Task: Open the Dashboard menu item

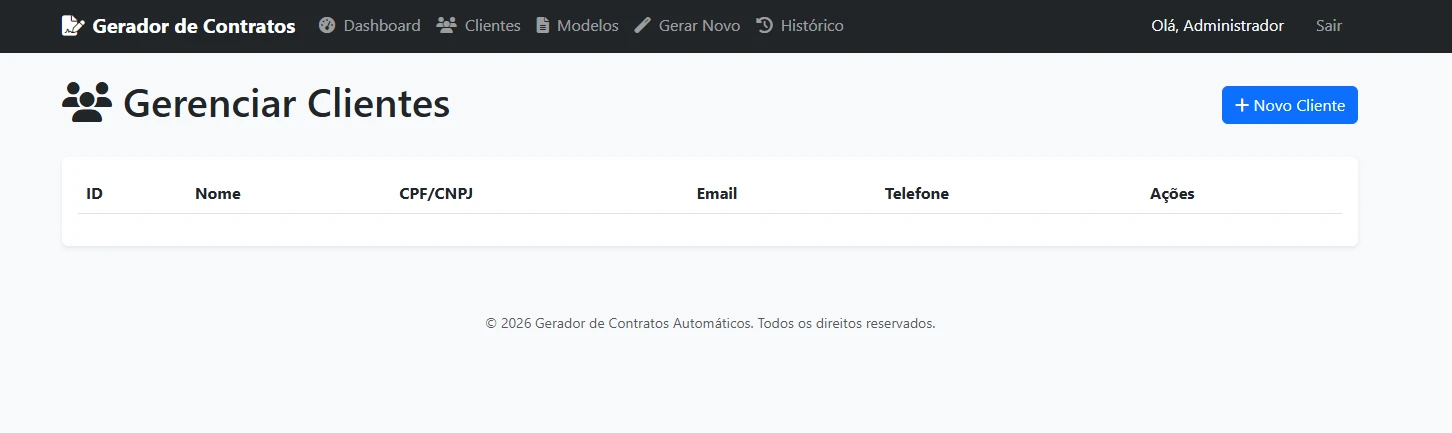Action: tap(370, 25)
